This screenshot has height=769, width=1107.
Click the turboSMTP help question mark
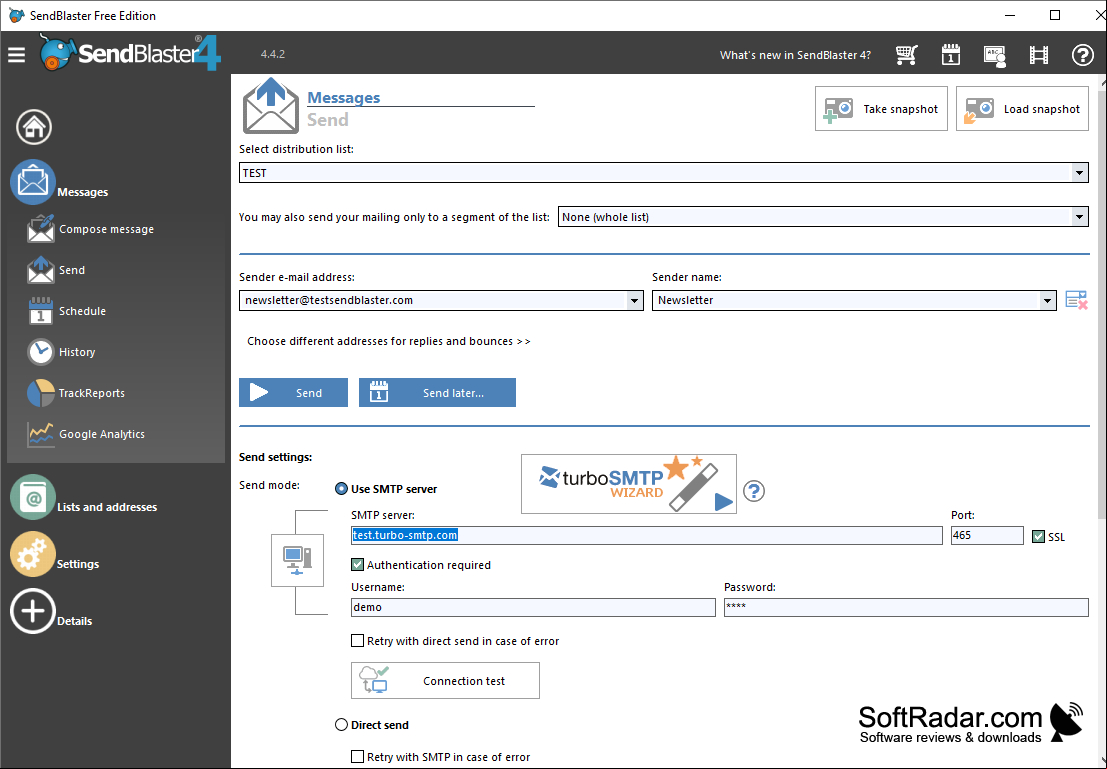[x=754, y=491]
